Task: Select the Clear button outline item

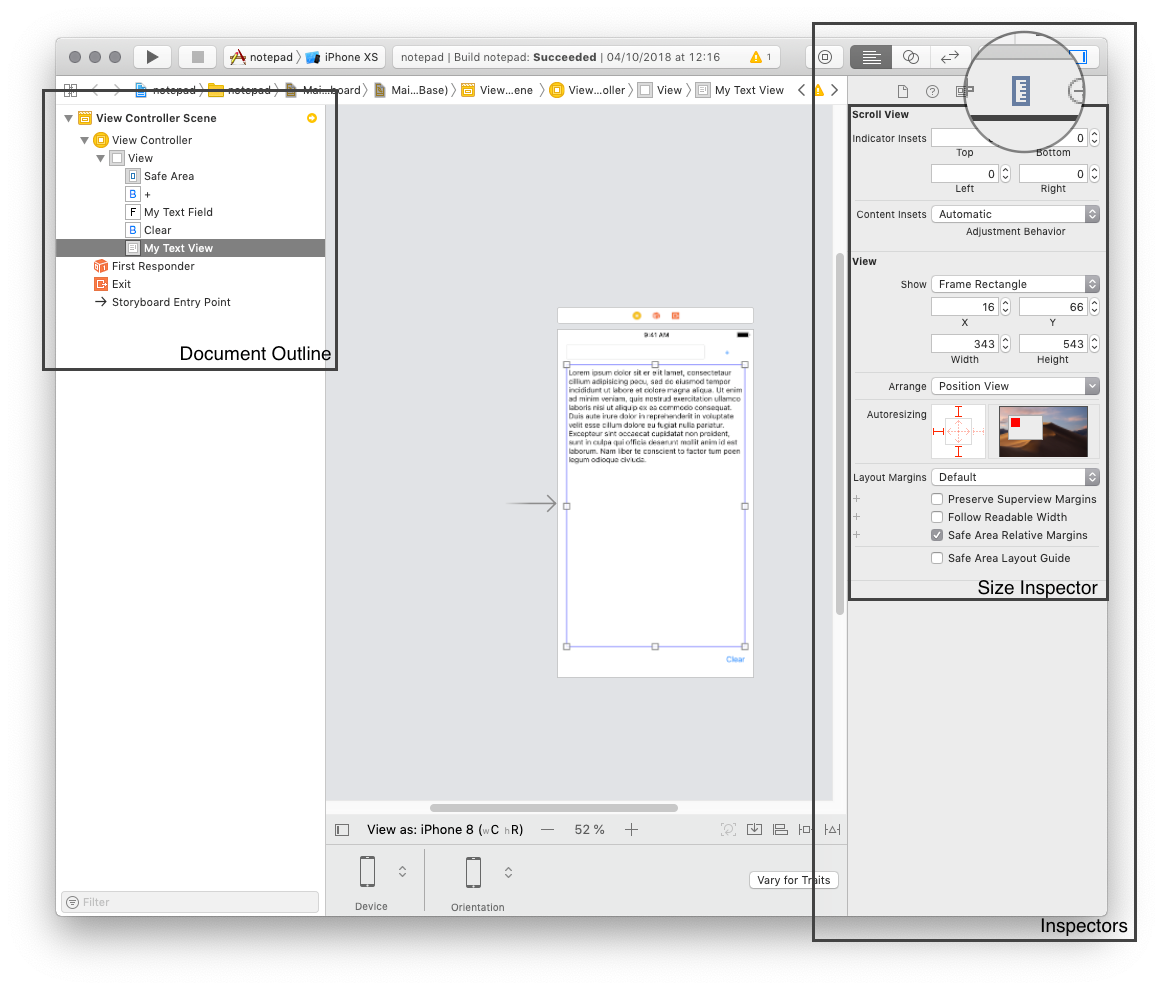Action: pyautogui.click(x=157, y=230)
